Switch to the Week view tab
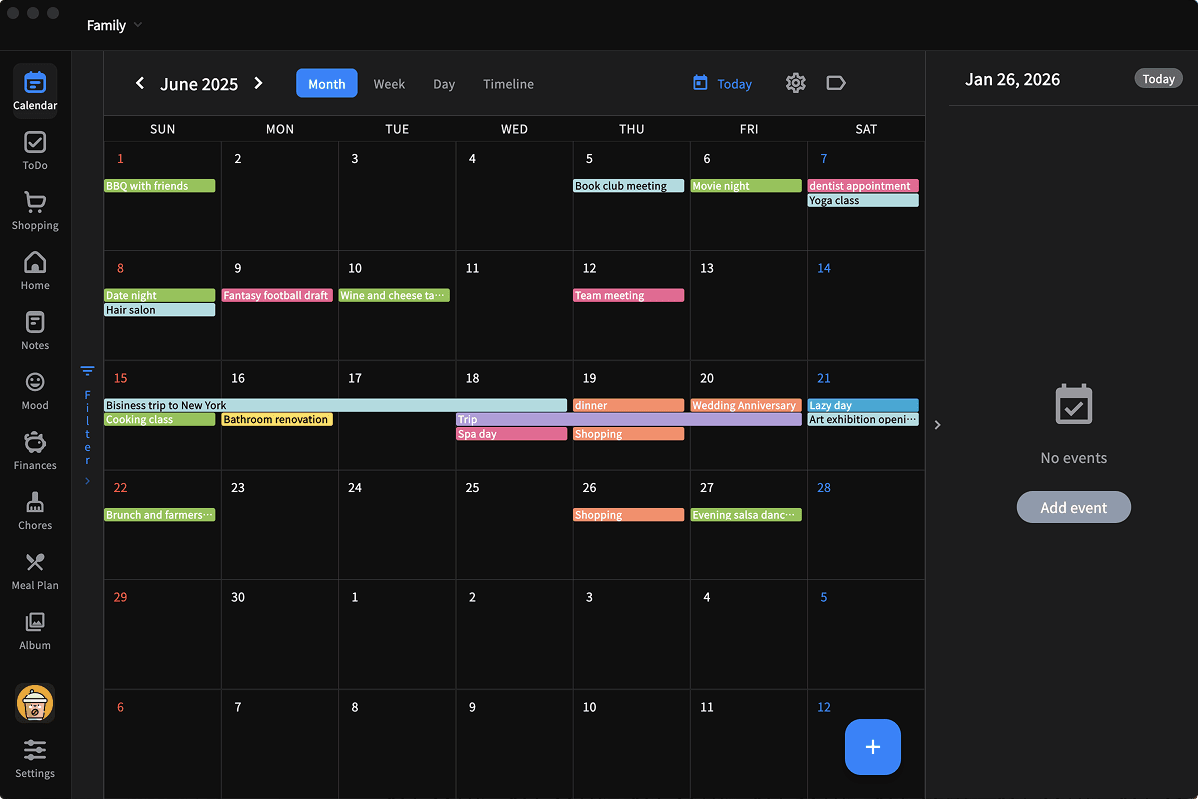 (389, 84)
